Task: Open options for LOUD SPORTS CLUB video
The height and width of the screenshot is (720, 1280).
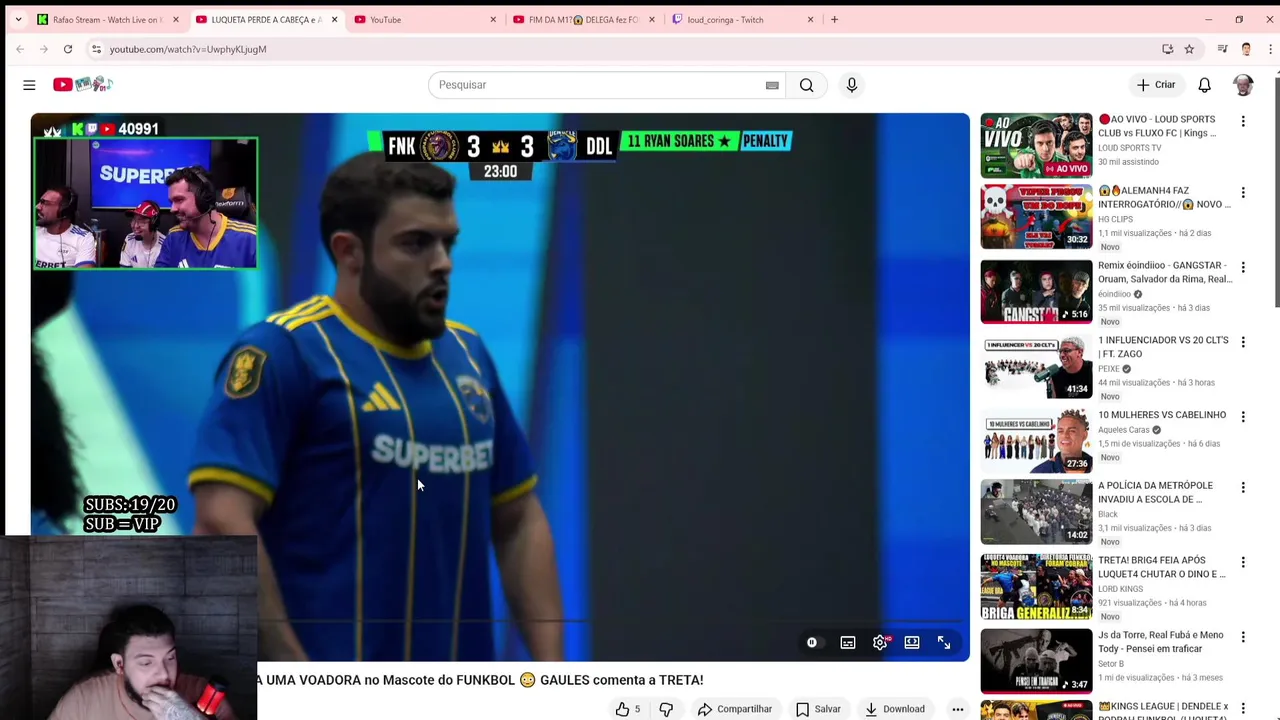Action: pyautogui.click(x=1243, y=121)
